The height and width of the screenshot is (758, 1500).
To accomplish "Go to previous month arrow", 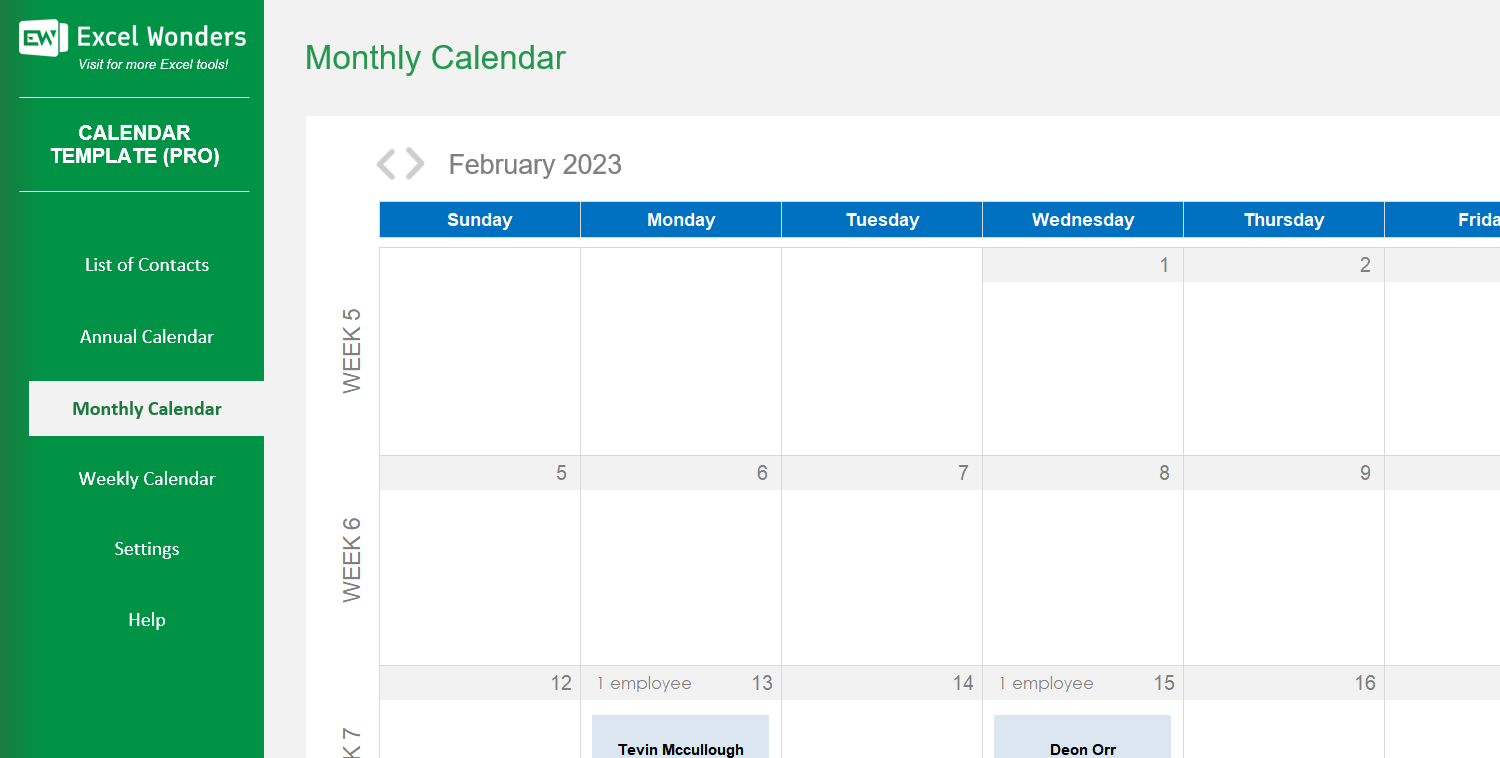I will pos(386,164).
